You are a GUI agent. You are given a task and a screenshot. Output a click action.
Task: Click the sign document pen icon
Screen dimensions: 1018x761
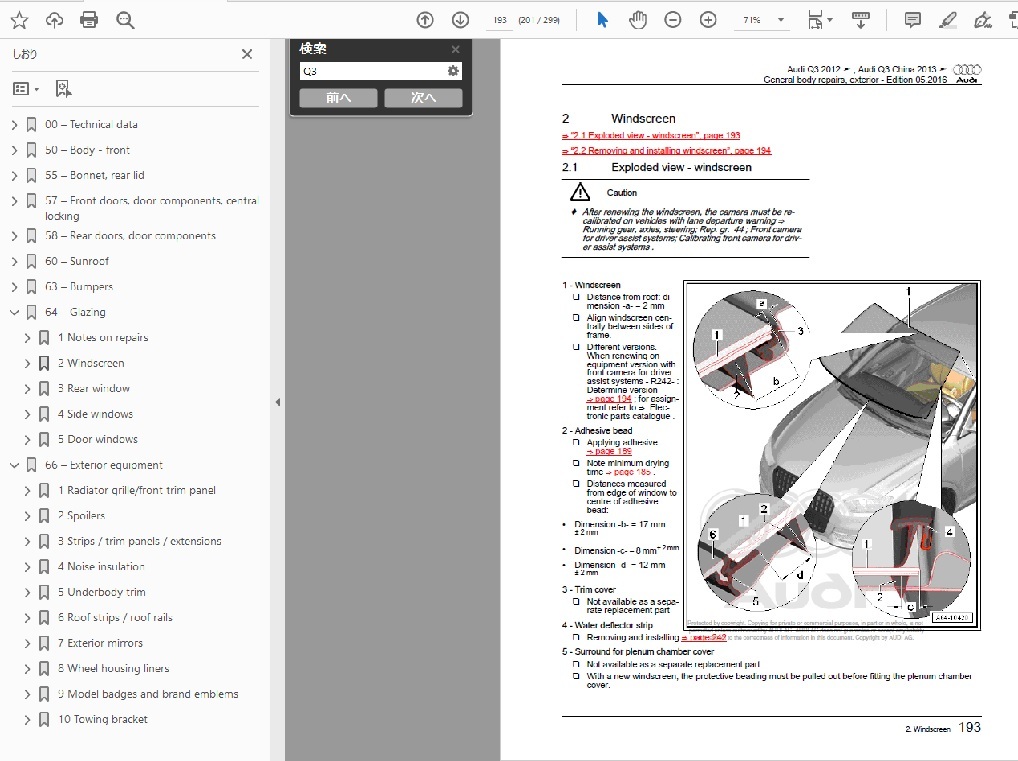(983, 20)
